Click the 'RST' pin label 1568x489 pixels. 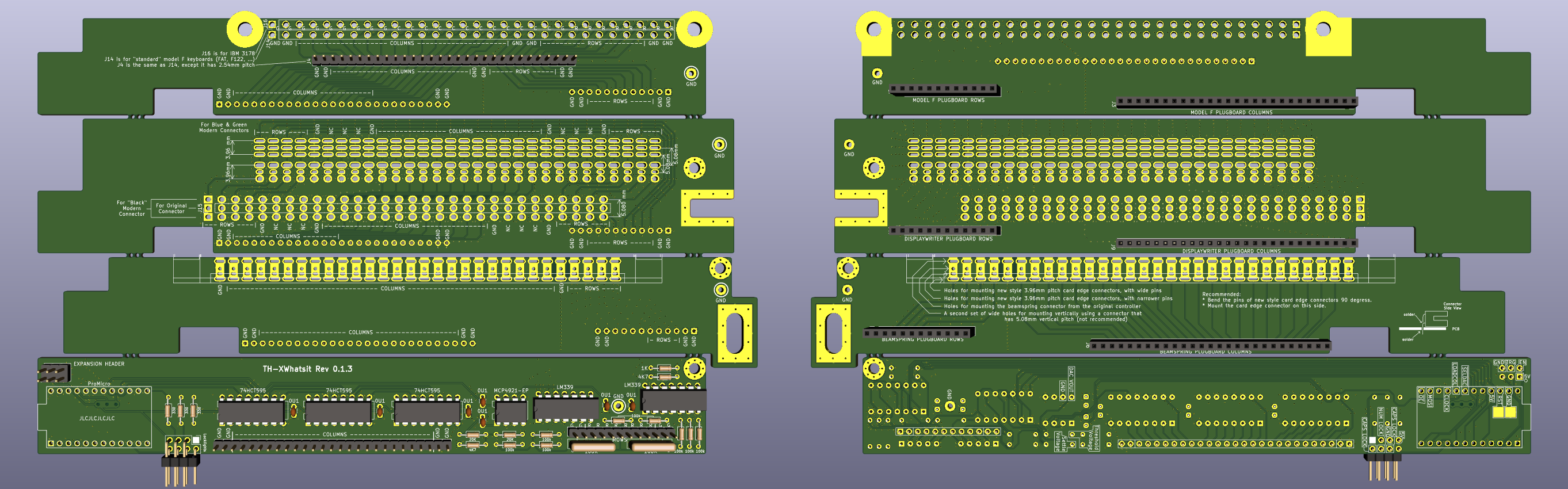(x=1501, y=400)
